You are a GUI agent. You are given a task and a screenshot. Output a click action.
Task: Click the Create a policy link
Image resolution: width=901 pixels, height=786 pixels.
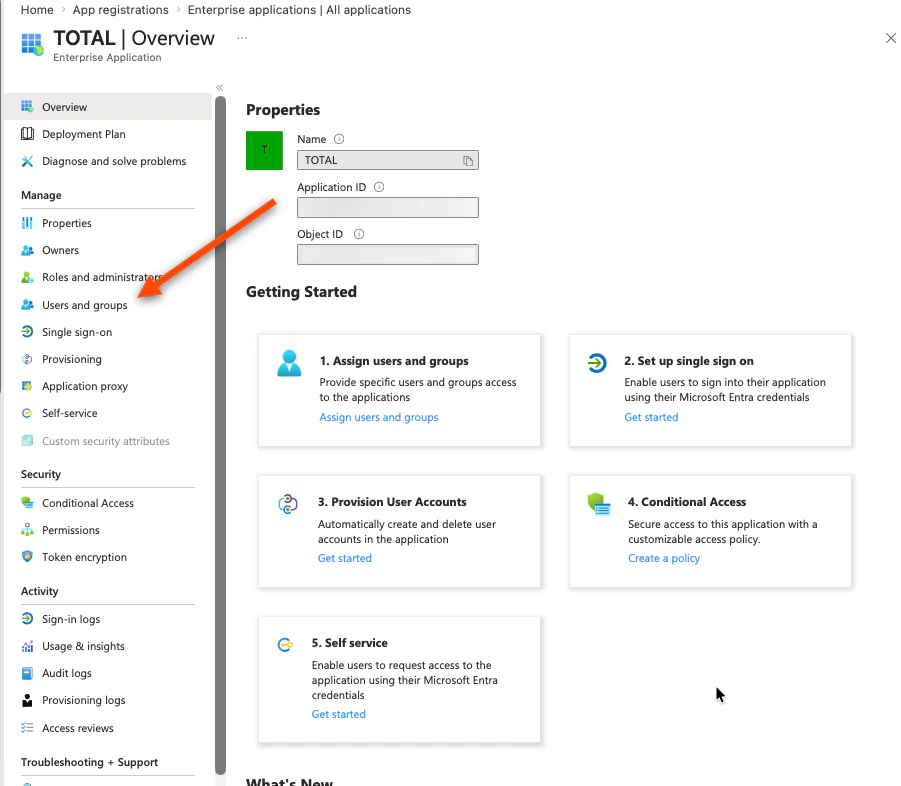click(664, 558)
